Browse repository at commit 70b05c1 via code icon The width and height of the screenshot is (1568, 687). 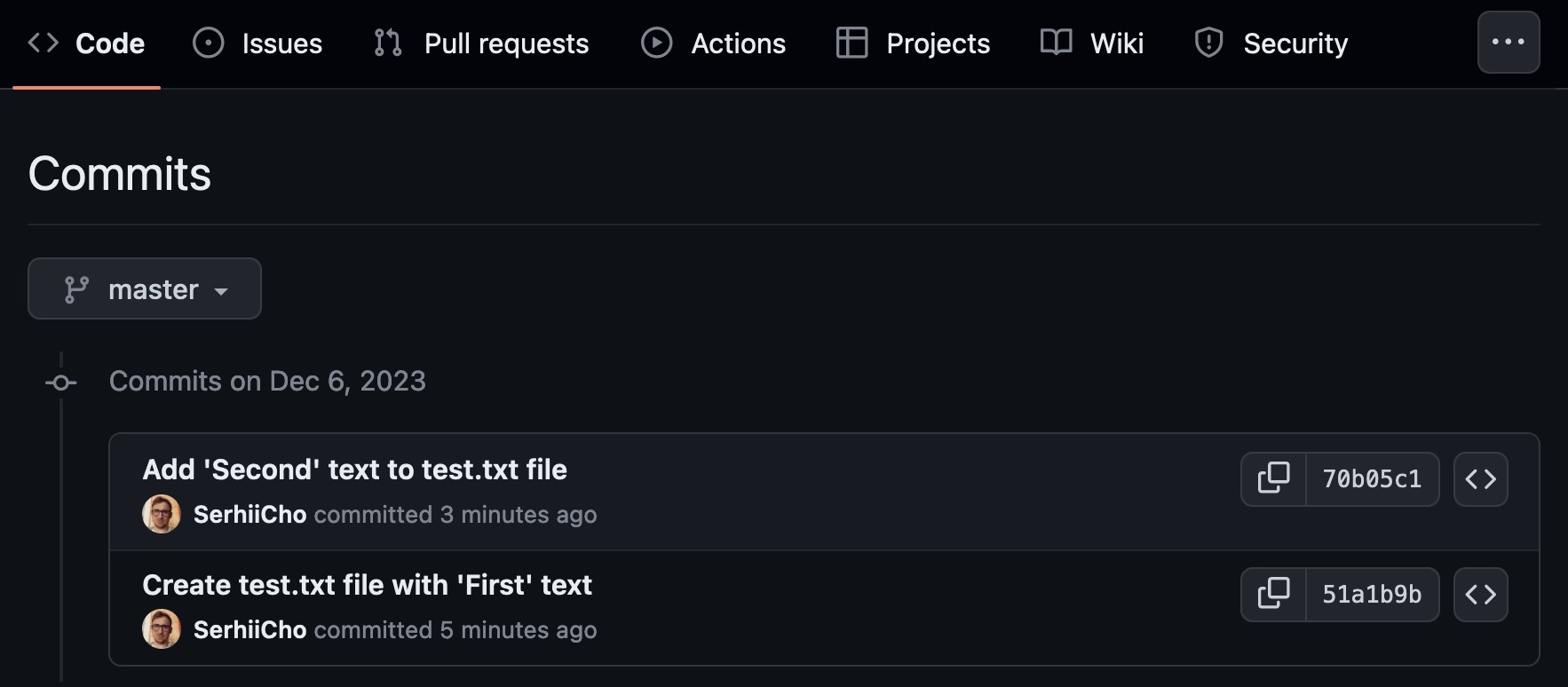[1479, 478]
